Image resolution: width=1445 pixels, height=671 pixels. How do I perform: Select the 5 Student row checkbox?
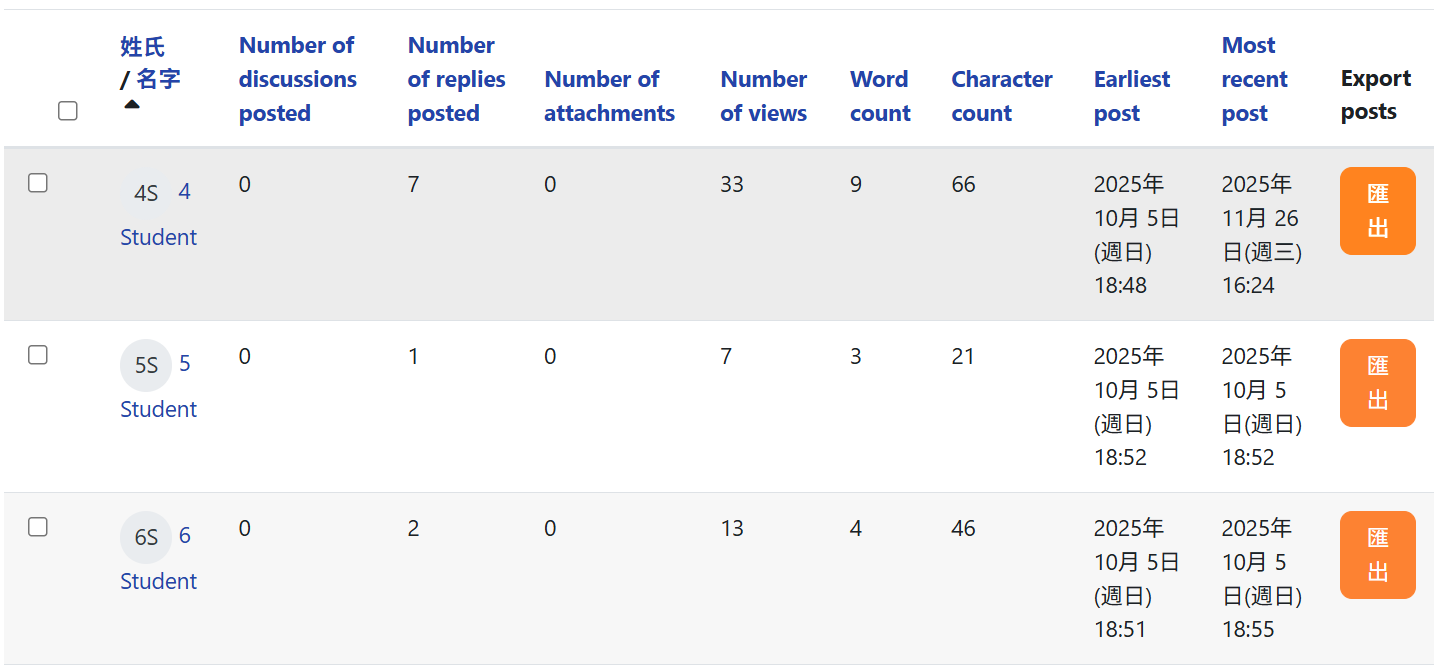38,355
